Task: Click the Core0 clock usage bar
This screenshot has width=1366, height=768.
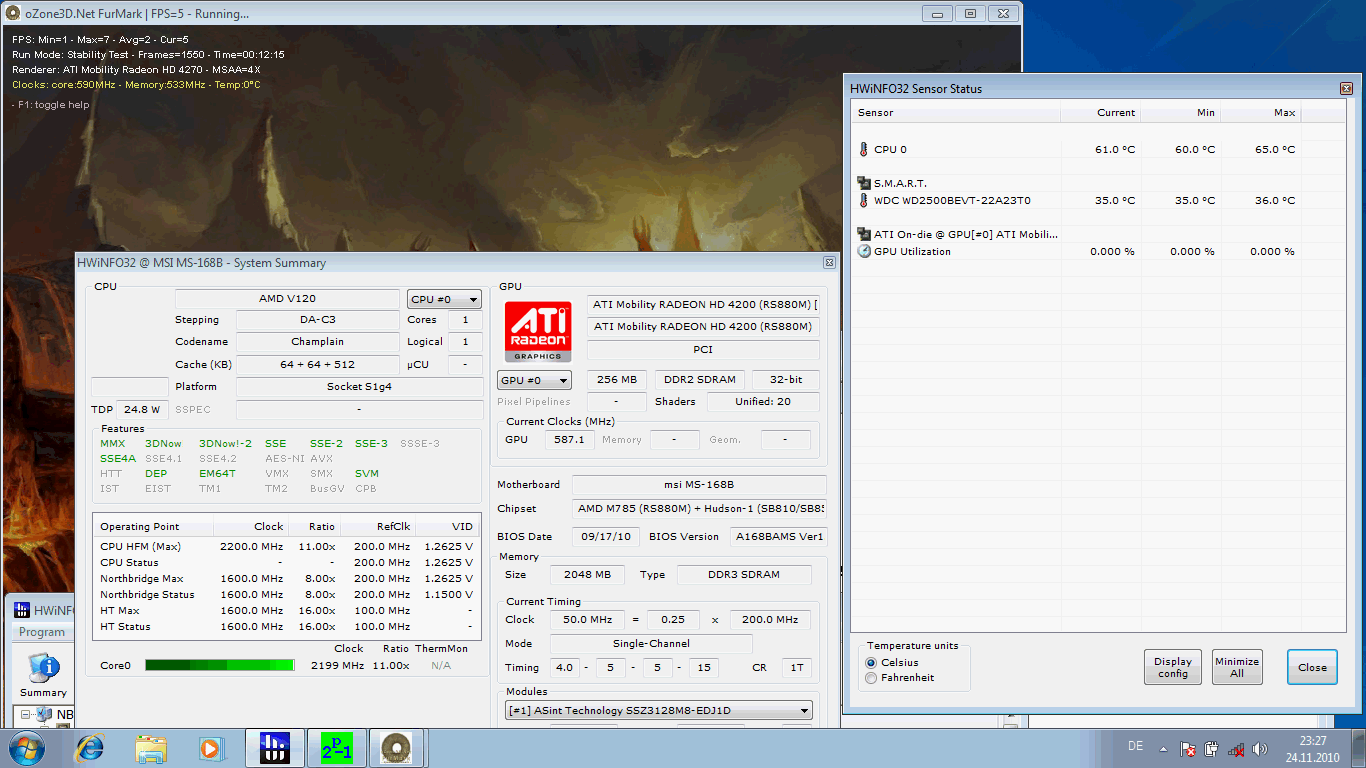Action: (x=220, y=665)
